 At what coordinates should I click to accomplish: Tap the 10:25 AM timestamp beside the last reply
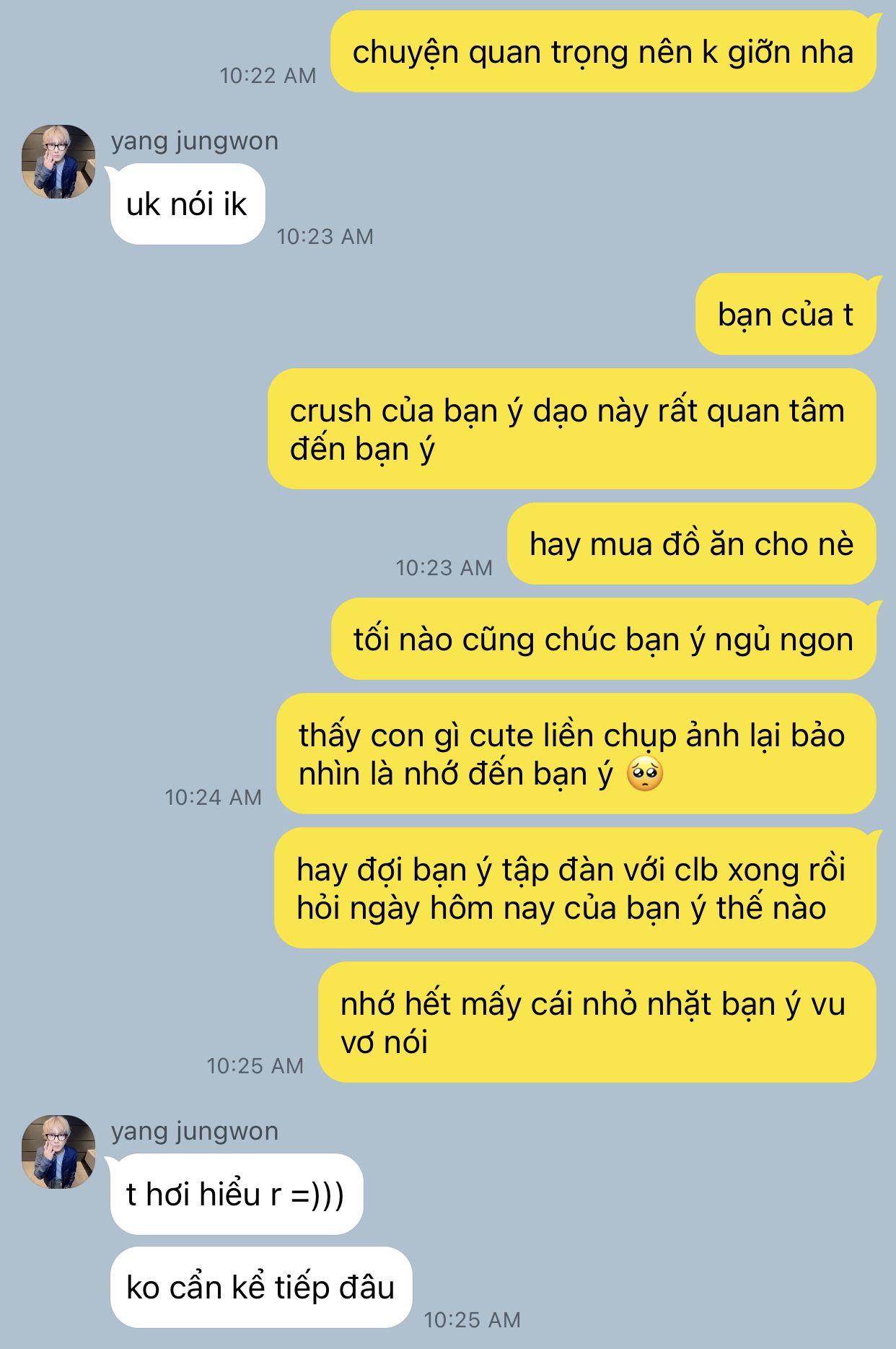tap(472, 1320)
